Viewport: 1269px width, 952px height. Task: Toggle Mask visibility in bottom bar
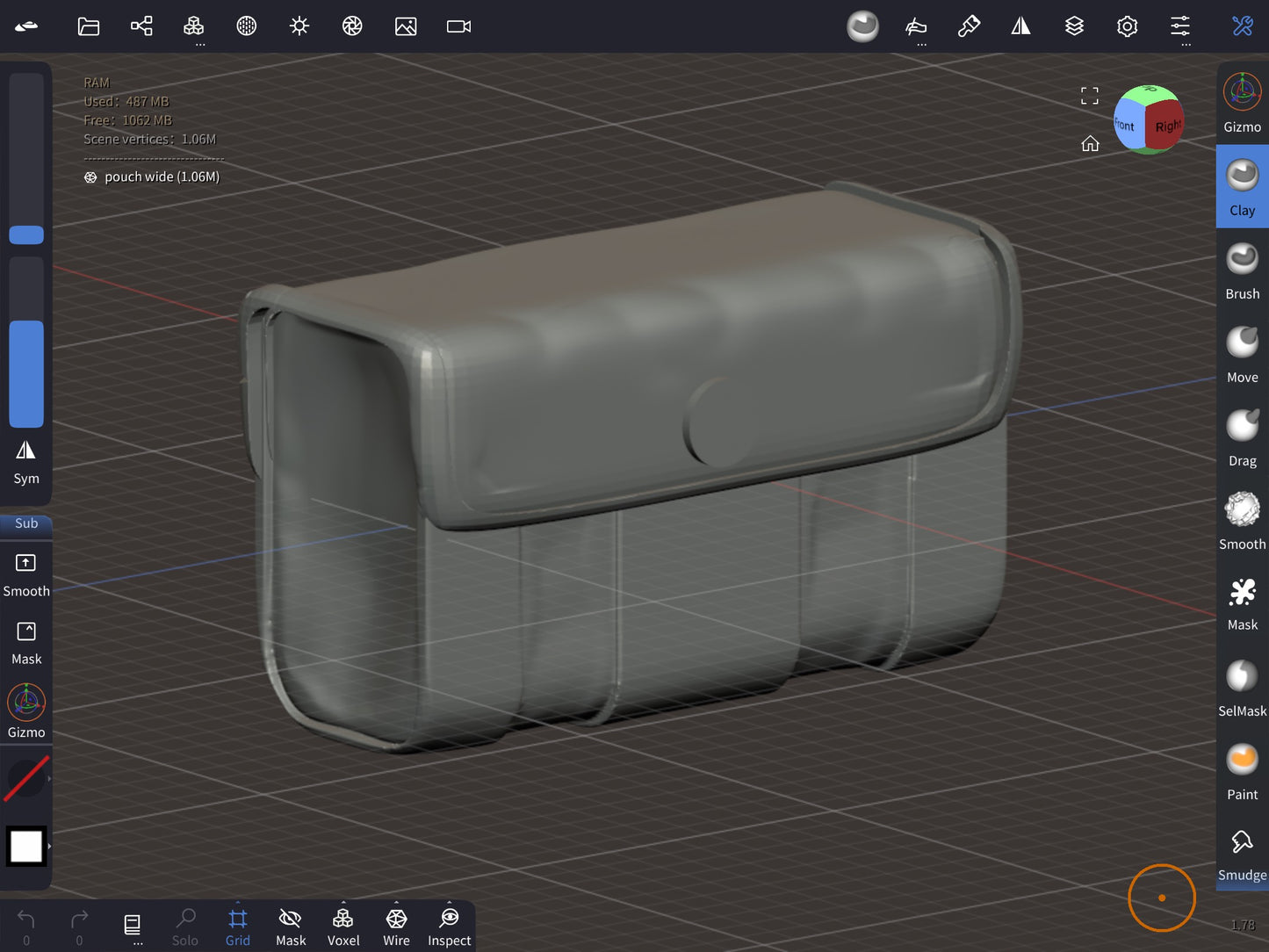tap(291, 927)
